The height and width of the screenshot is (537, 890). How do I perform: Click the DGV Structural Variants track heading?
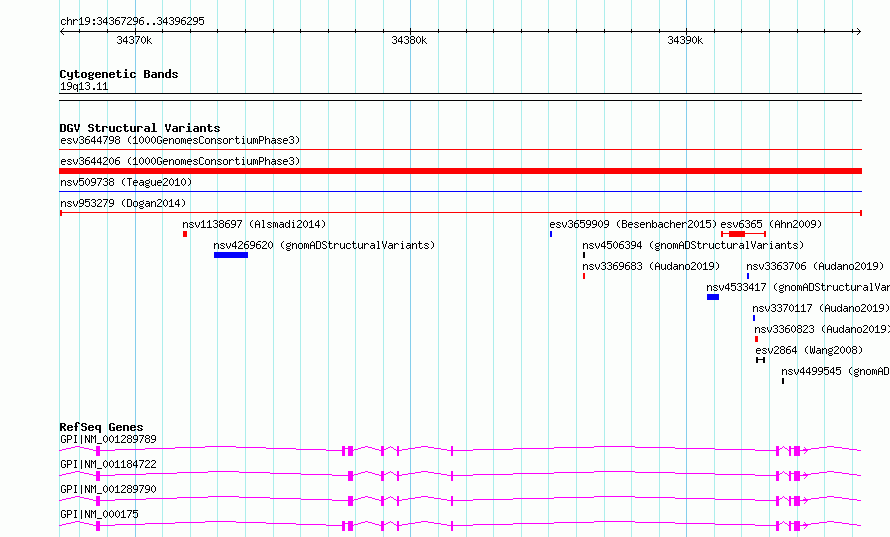coord(140,128)
